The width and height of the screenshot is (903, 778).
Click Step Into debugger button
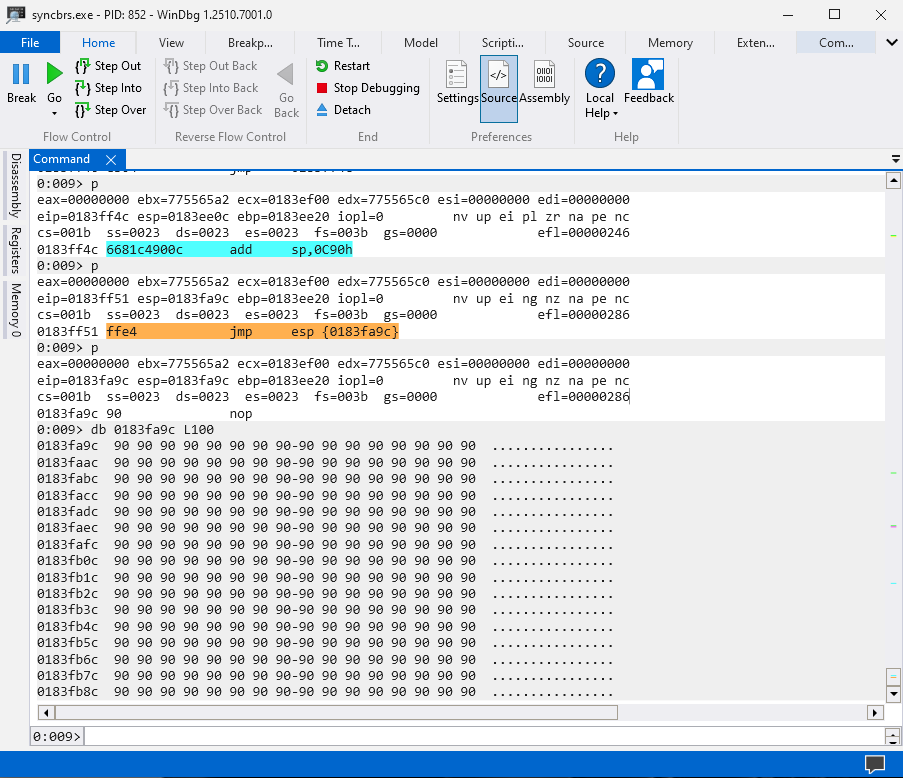point(108,88)
